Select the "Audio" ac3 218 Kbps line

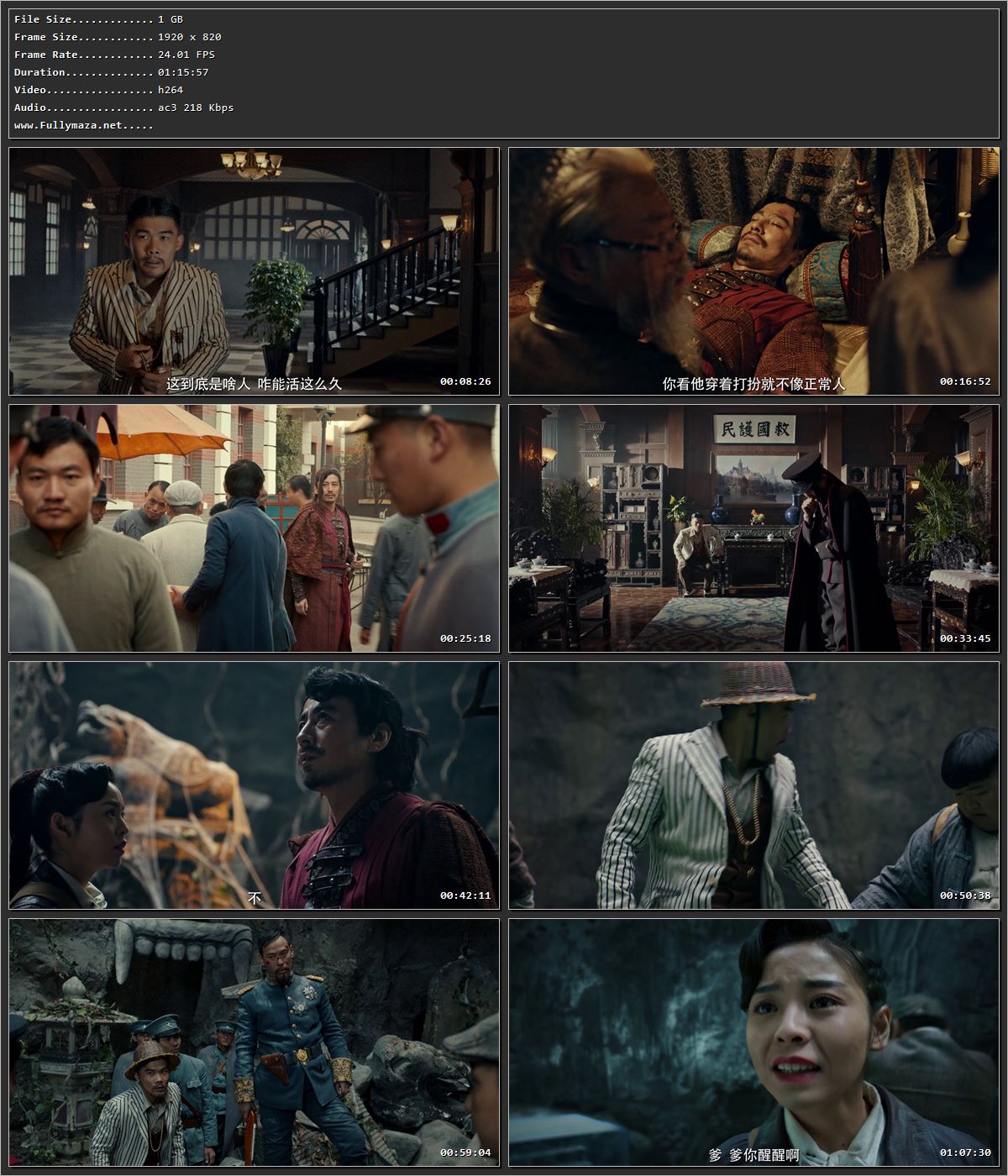click(124, 108)
